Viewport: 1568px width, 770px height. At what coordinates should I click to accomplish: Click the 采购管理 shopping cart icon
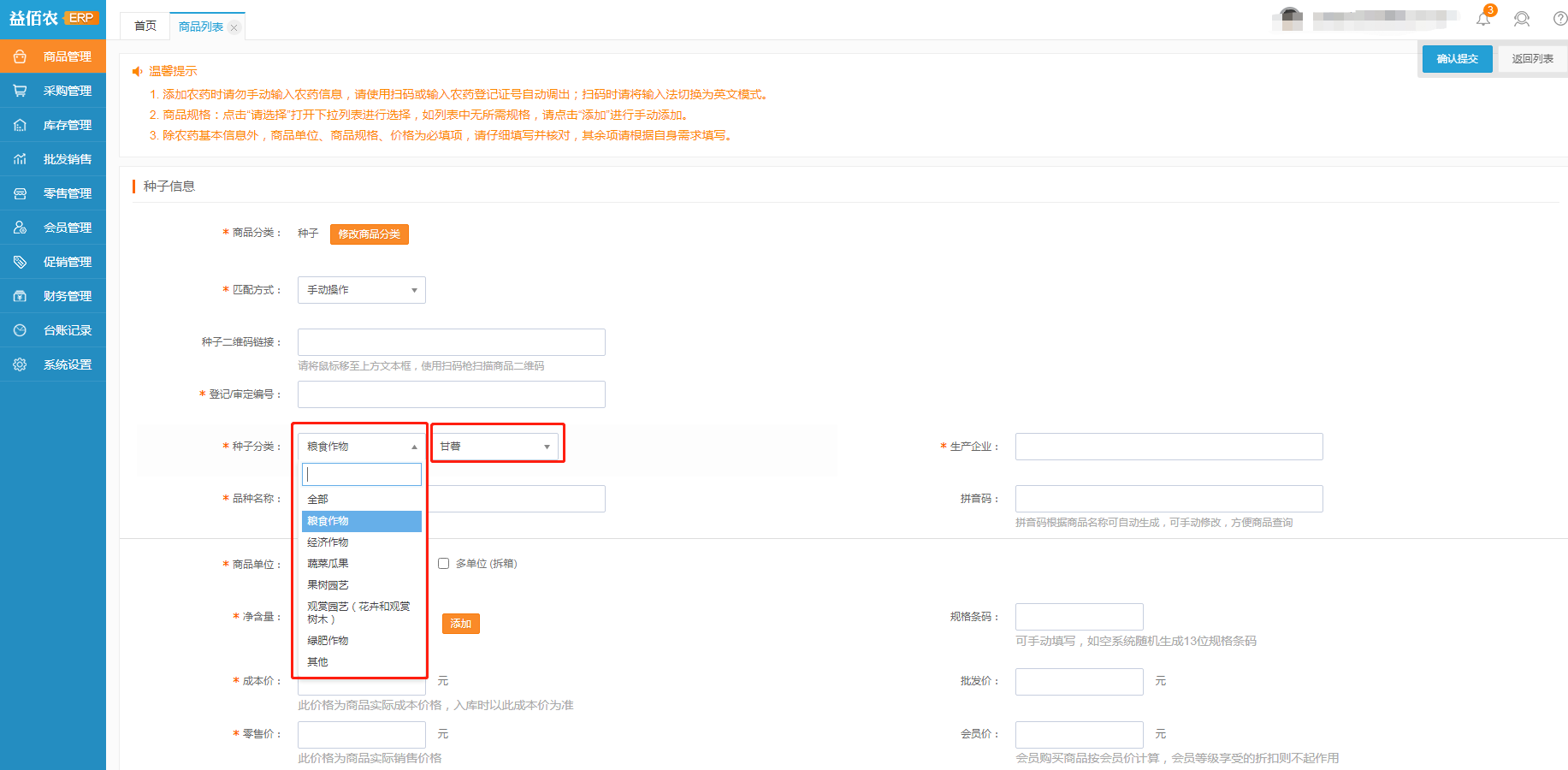(20, 91)
